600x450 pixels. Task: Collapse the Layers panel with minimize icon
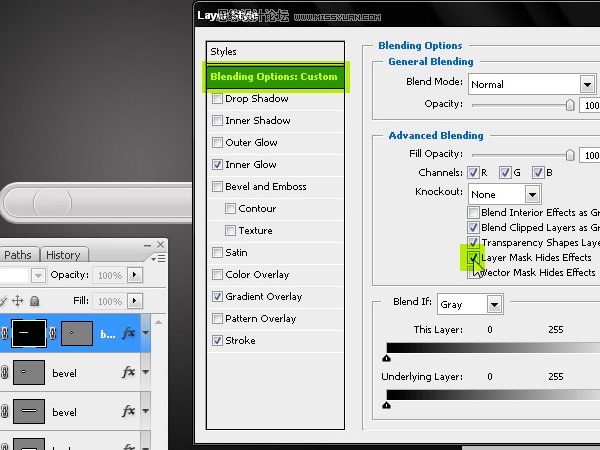click(x=148, y=245)
